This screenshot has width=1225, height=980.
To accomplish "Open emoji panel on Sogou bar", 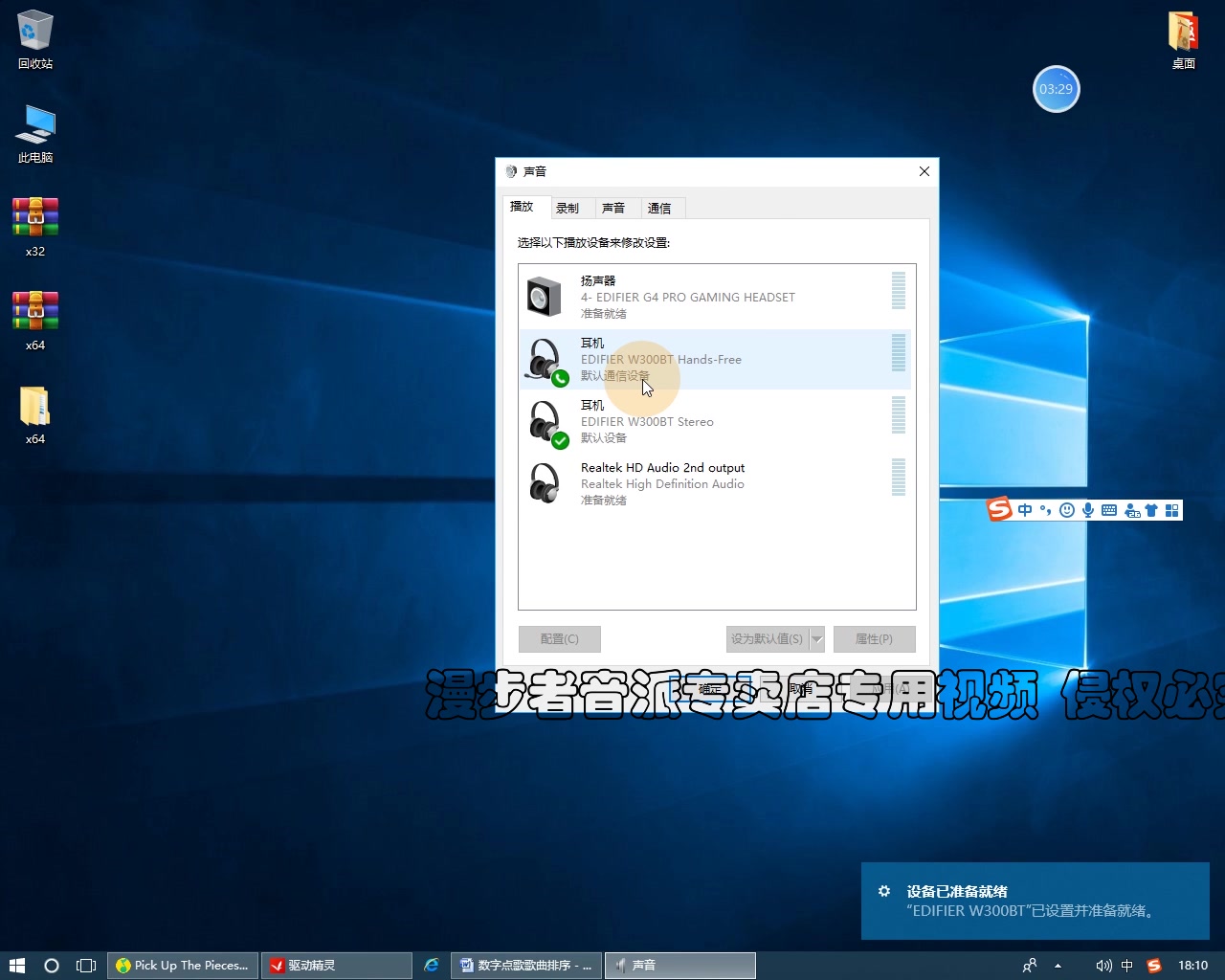I will [x=1067, y=510].
